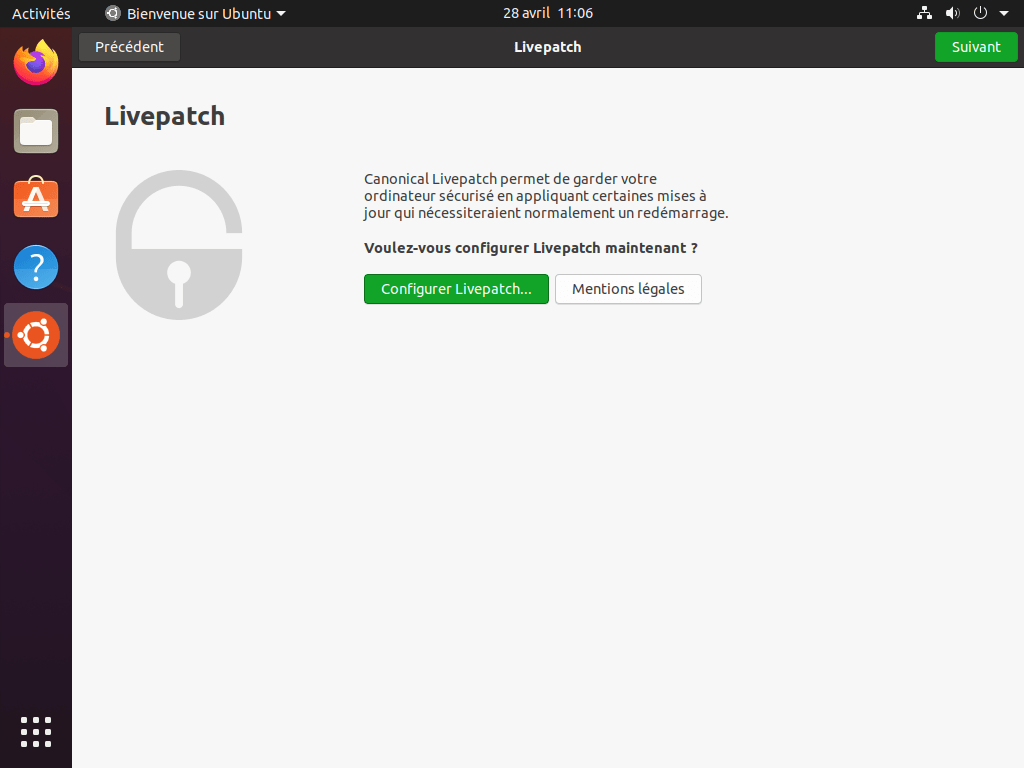Click the gray padlock illustration
The width and height of the screenshot is (1024, 768).
coord(179,245)
